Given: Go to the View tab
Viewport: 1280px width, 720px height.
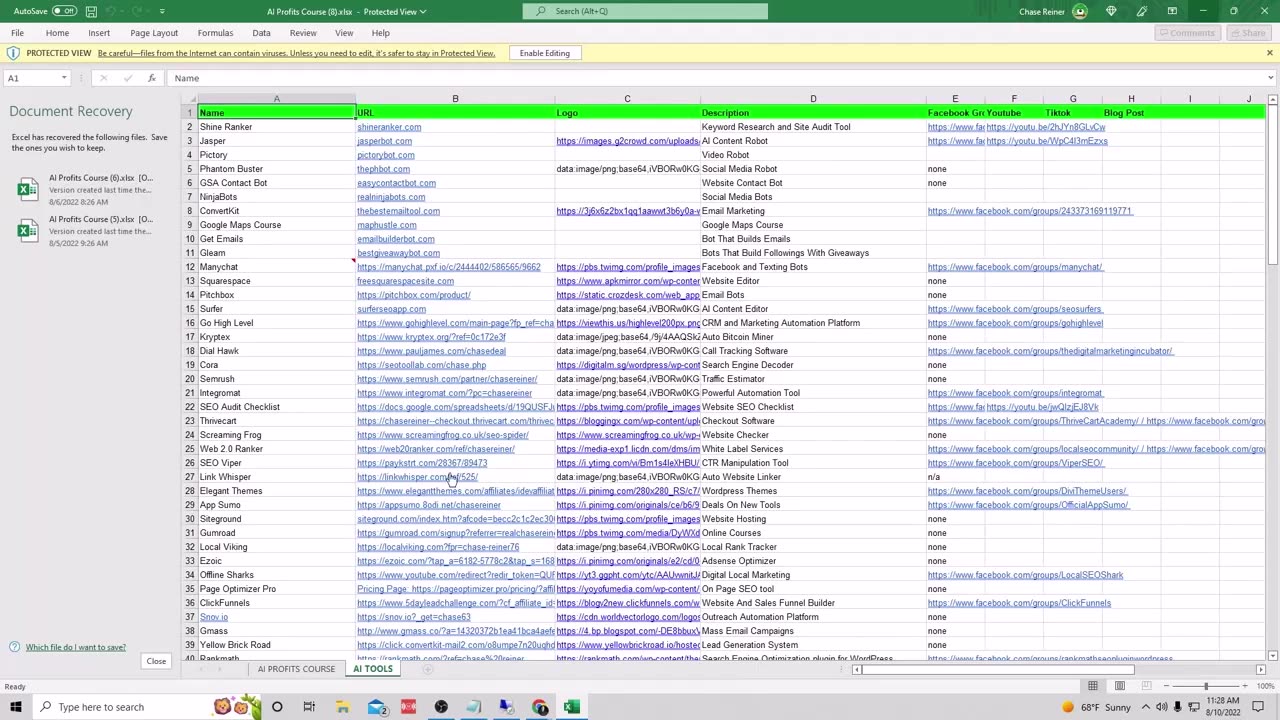Looking at the screenshot, I should click(344, 33).
